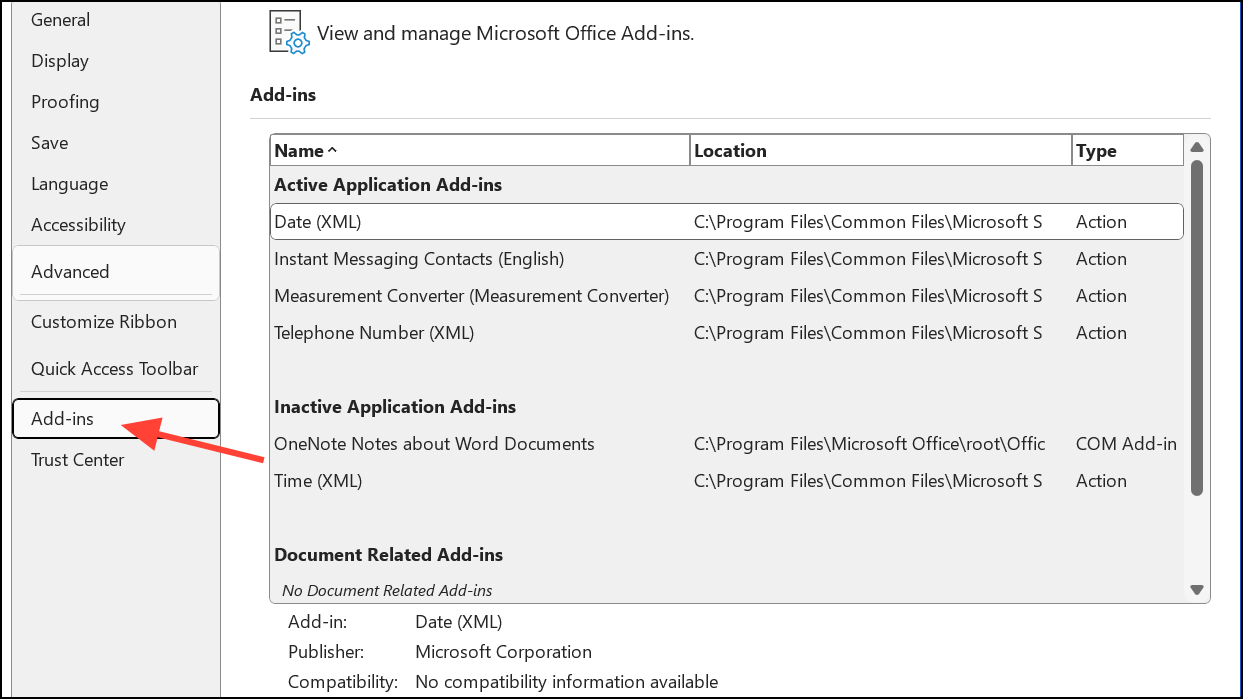Viewport: 1243px width, 699px height.
Task: Open Proofing settings
Action: tap(65, 102)
